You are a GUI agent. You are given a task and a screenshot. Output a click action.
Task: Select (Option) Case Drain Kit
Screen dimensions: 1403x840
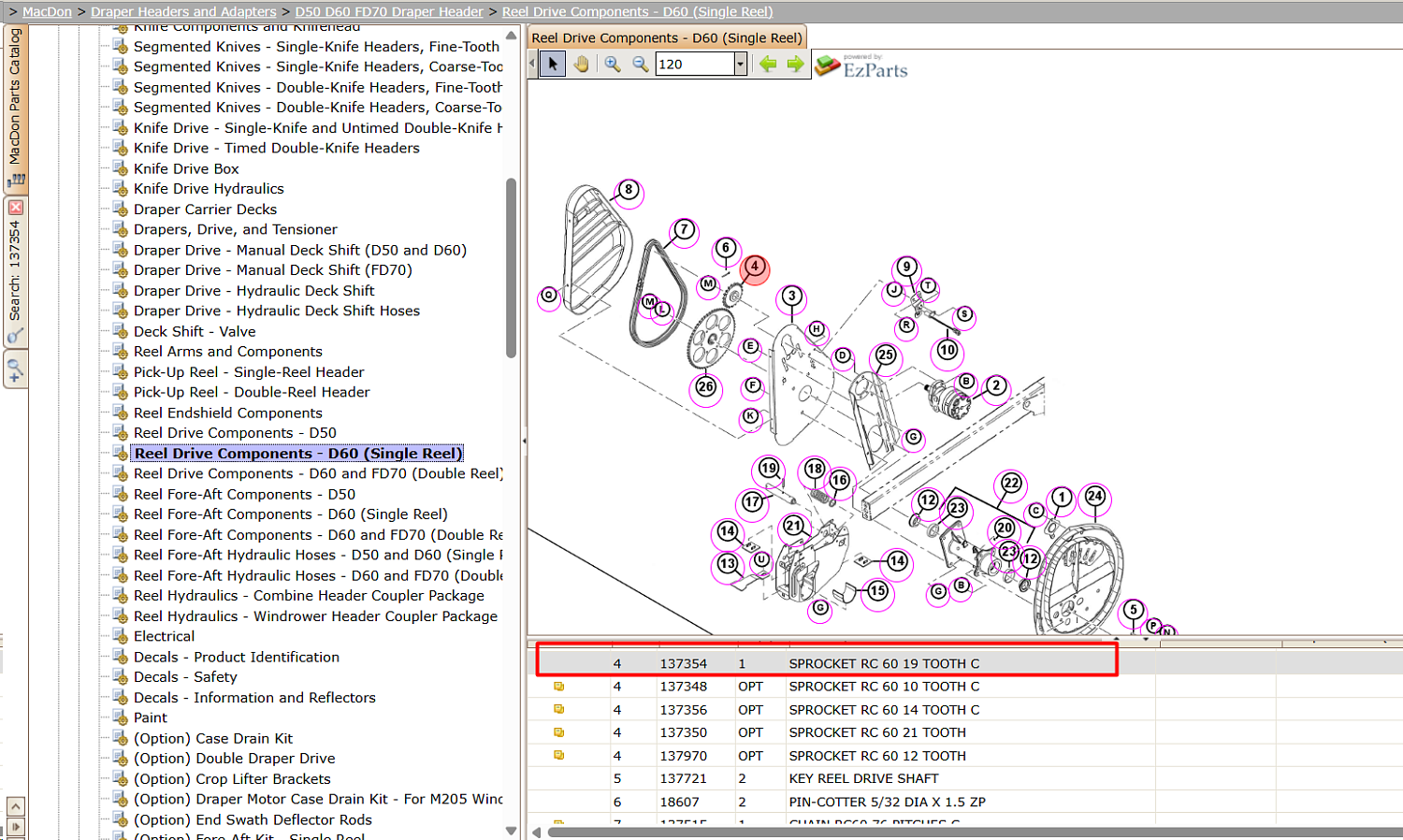[213, 738]
